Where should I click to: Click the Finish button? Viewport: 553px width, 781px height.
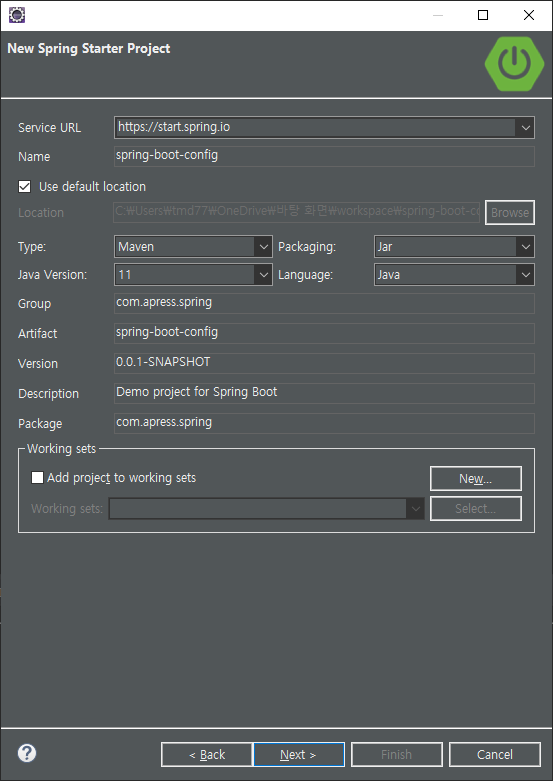coord(397,755)
